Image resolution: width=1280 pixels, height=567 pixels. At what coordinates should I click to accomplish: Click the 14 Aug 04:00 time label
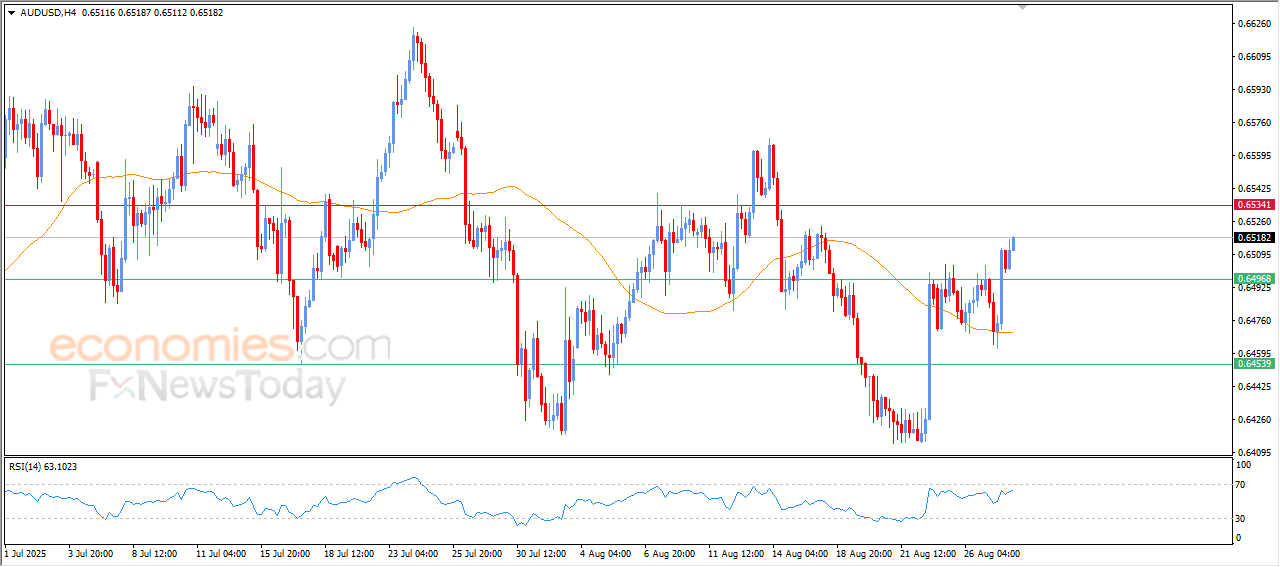tap(799, 552)
